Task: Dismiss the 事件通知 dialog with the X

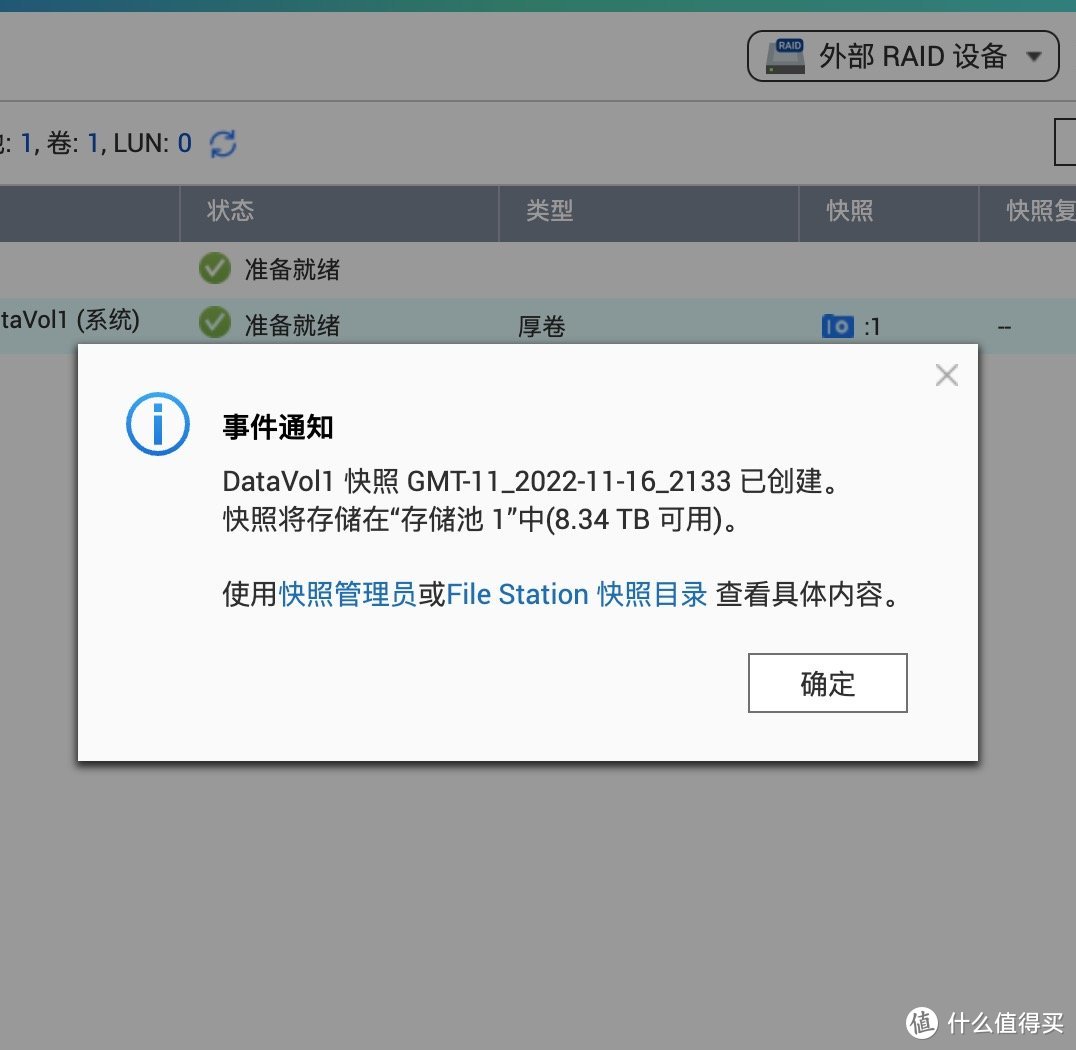Action: [x=946, y=374]
